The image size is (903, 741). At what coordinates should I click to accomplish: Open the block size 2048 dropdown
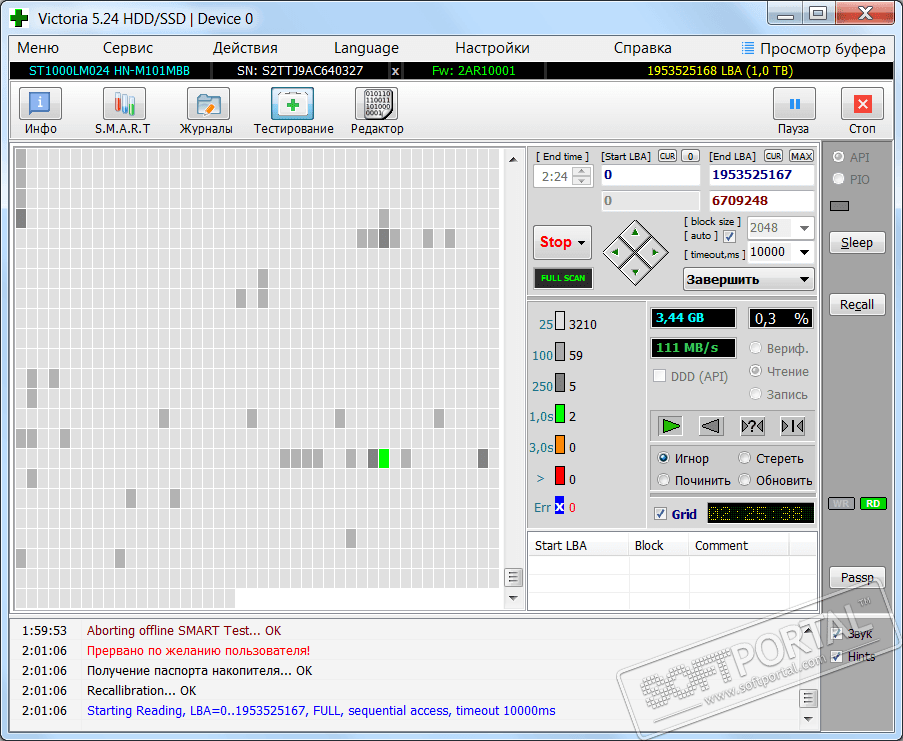804,228
